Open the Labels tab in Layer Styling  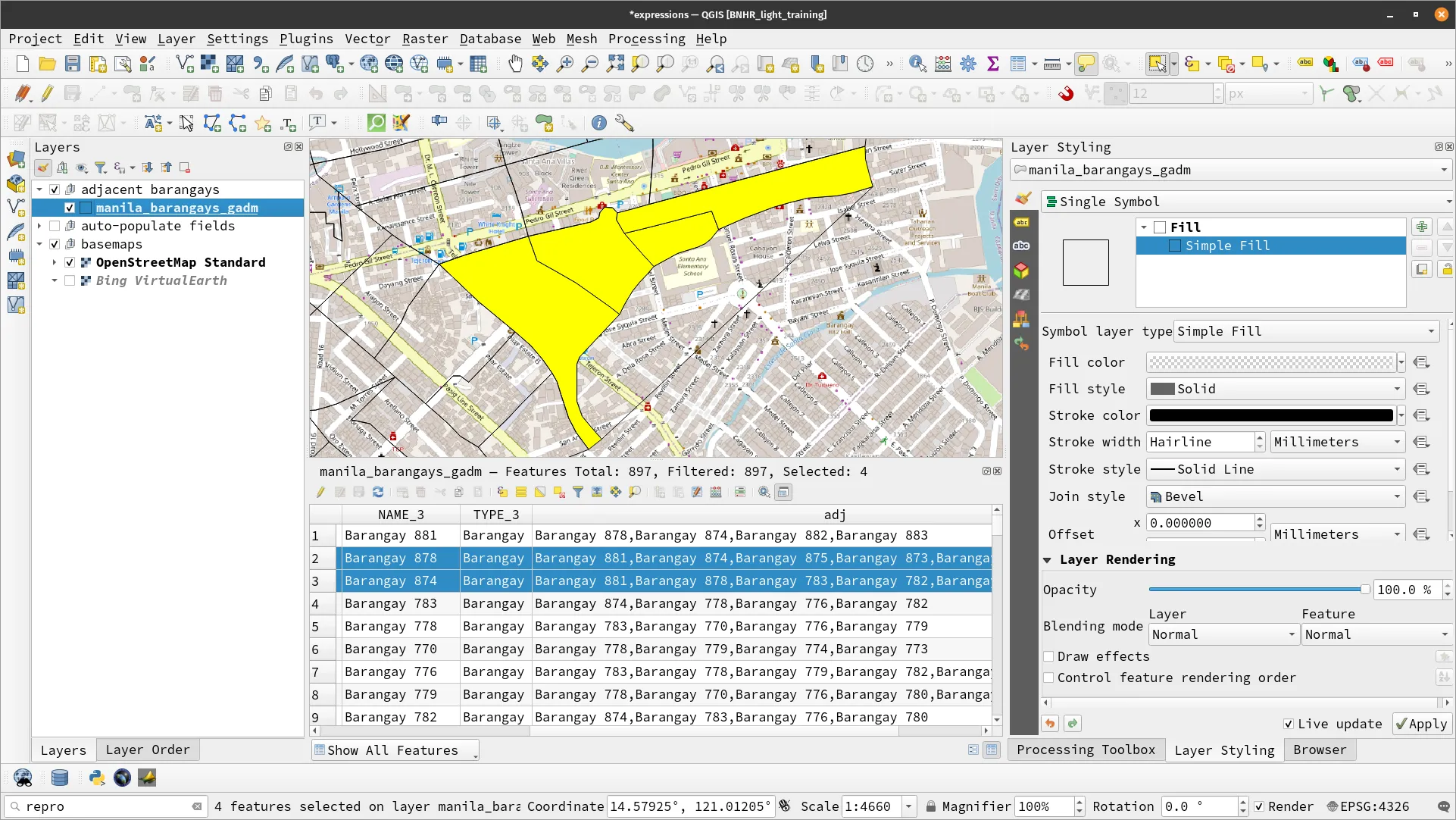[1022, 222]
